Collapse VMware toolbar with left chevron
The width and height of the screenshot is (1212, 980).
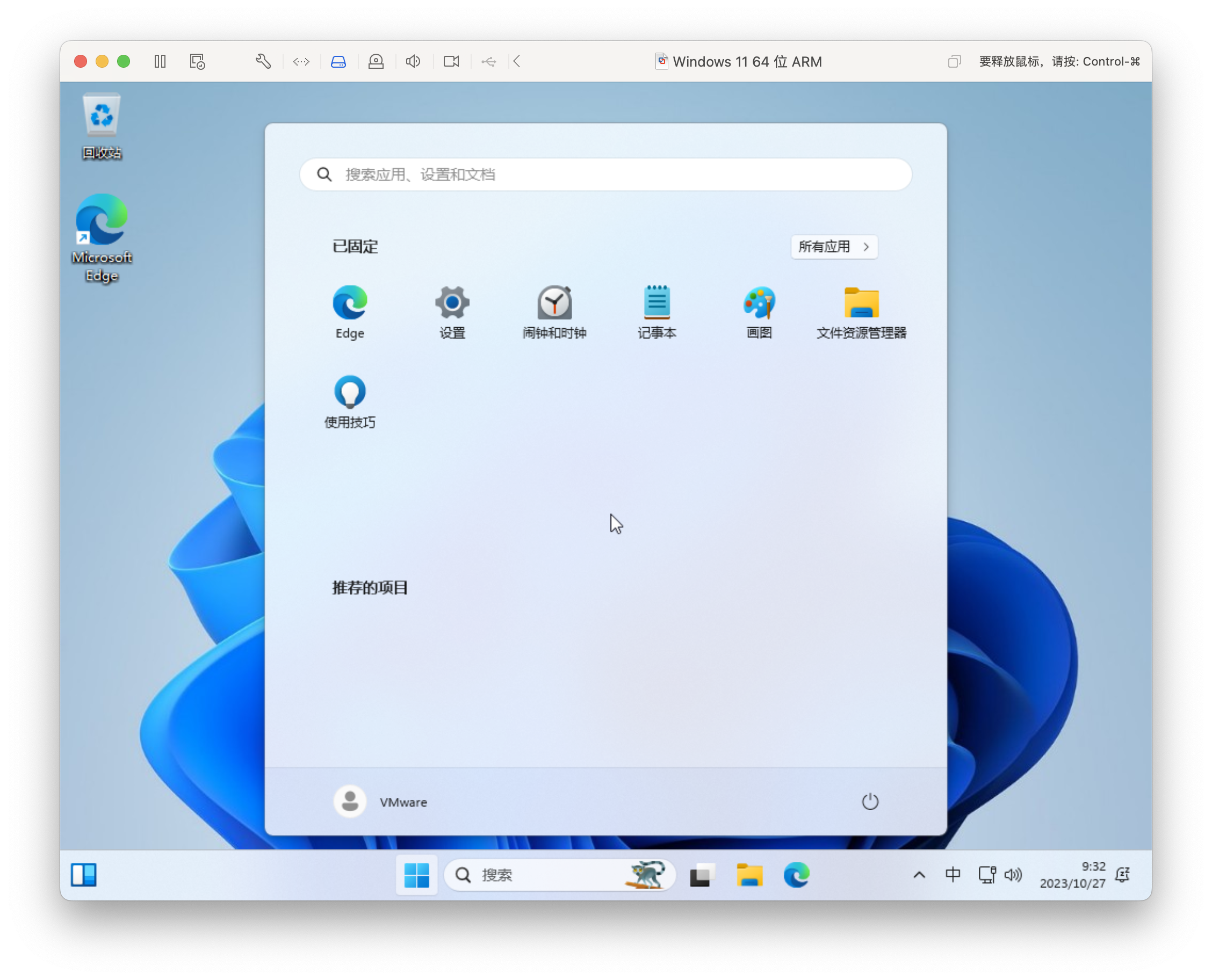[x=516, y=61]
